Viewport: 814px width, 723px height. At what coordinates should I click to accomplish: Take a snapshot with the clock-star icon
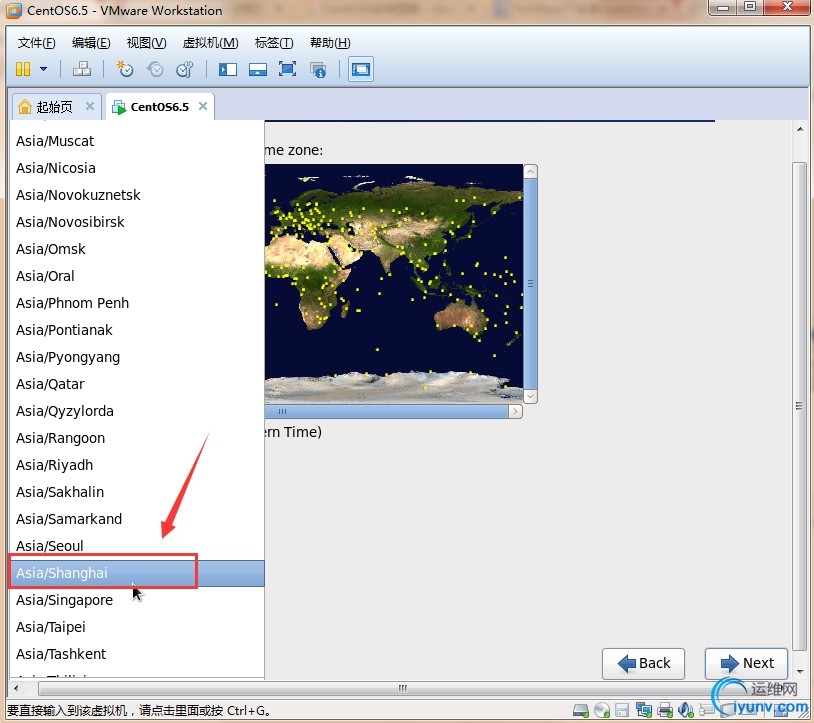coord(125,69)
